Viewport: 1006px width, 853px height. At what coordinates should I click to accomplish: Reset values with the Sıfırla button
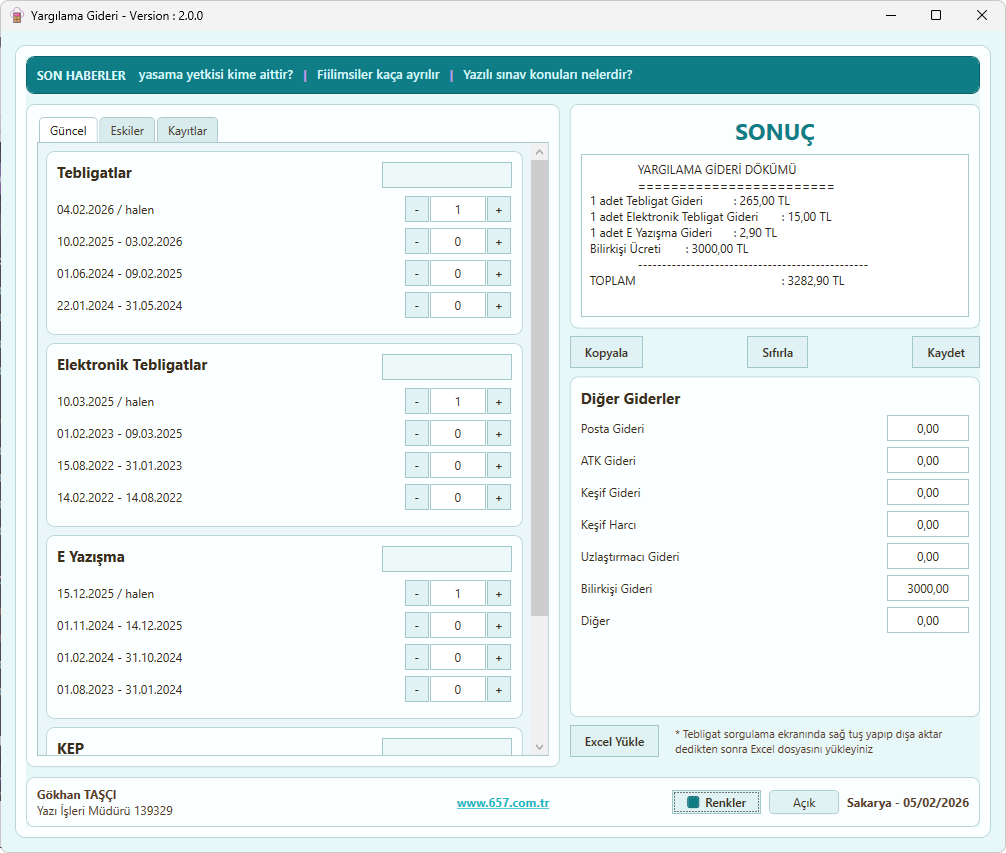point(777,352)
